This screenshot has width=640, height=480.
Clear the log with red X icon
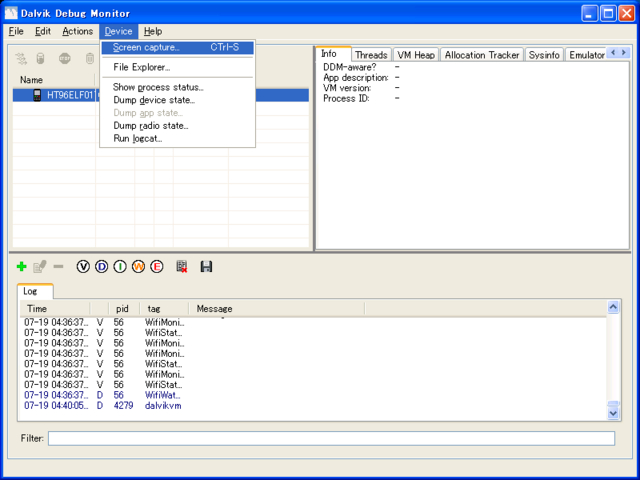(182, 267)
